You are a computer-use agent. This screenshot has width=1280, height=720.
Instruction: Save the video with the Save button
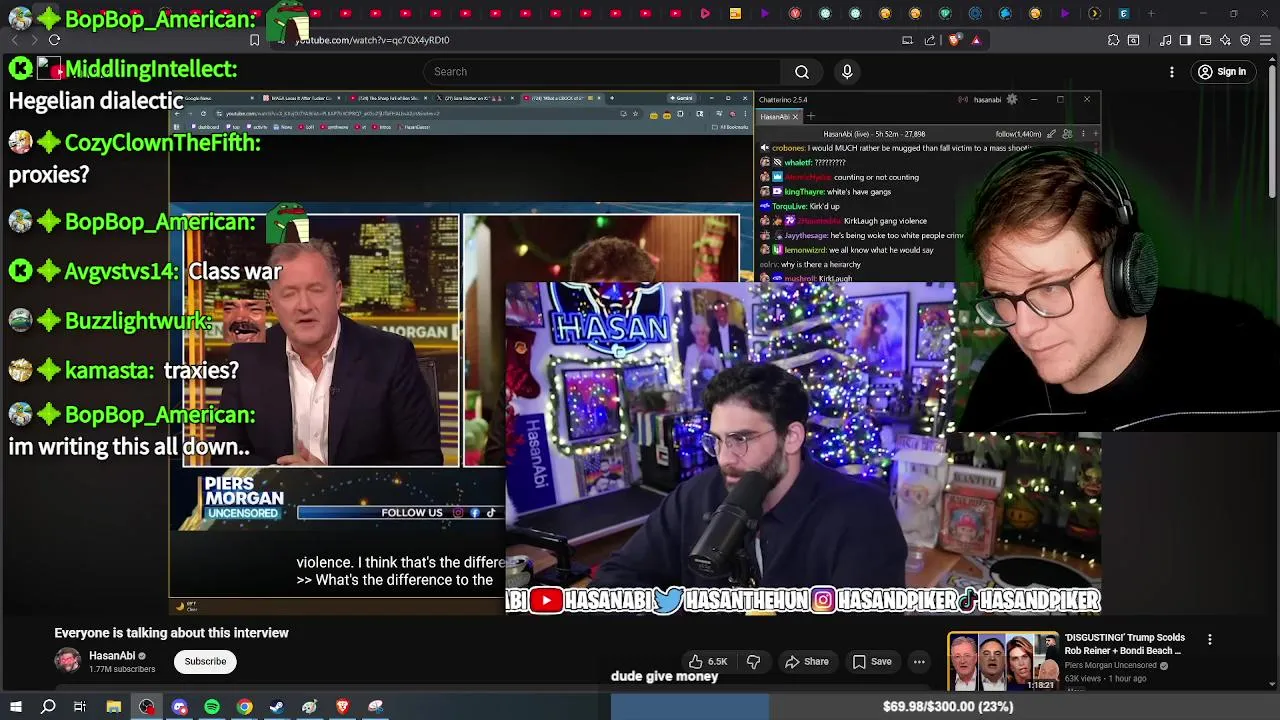(872, 661)
